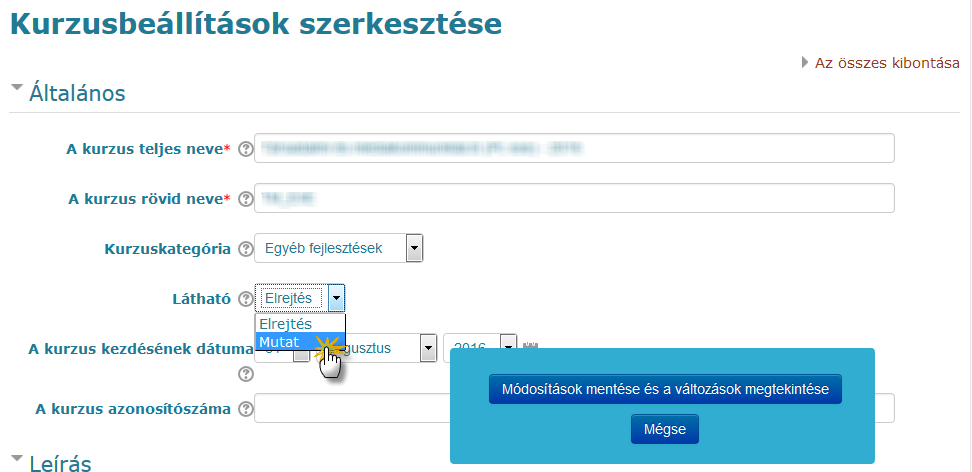The width and height of the screenshot is (972, 472).
Task: Choose Elrejtés from the open list
Action: [300, 324]
